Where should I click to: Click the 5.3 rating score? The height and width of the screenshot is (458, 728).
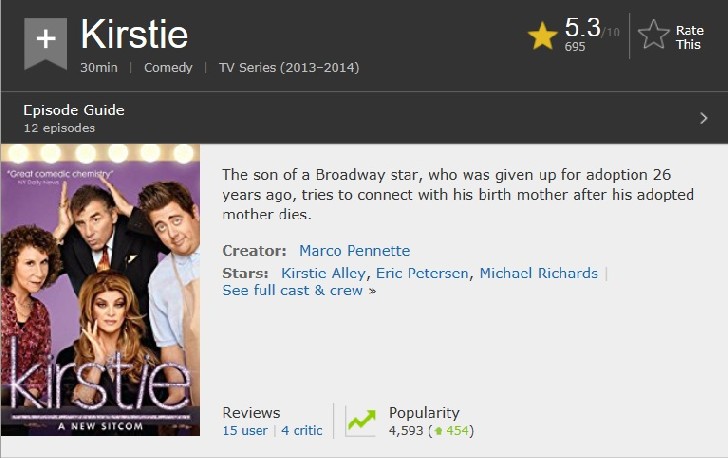click(583, 27)
